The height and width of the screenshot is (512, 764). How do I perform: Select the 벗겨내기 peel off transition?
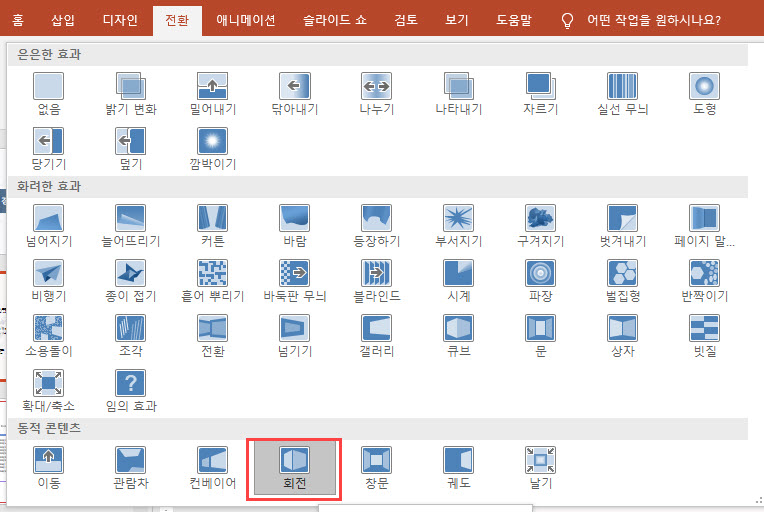pos(622,226)
